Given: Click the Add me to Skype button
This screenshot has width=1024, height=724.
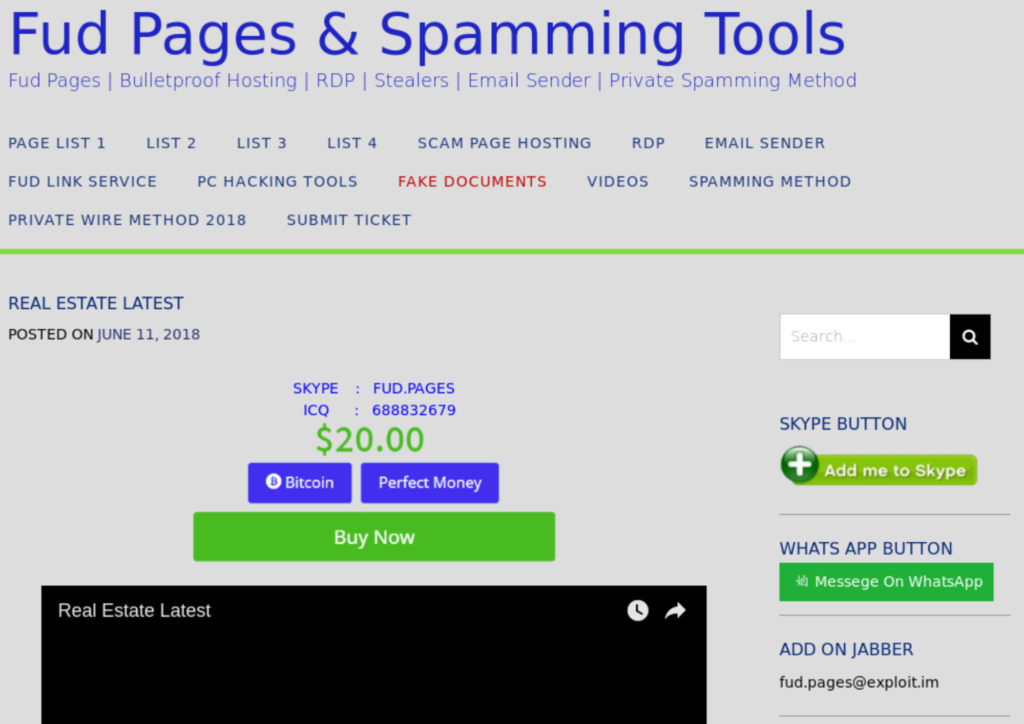Looking at the screenshot, I should pyautogui.click(x=879, y=466).
